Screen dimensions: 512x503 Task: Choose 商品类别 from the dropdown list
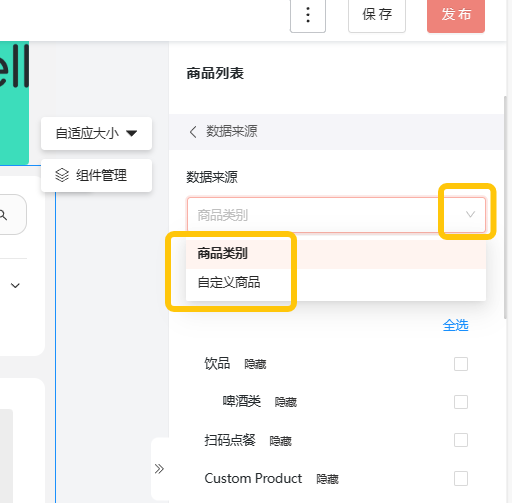click(x=336, y=254)
